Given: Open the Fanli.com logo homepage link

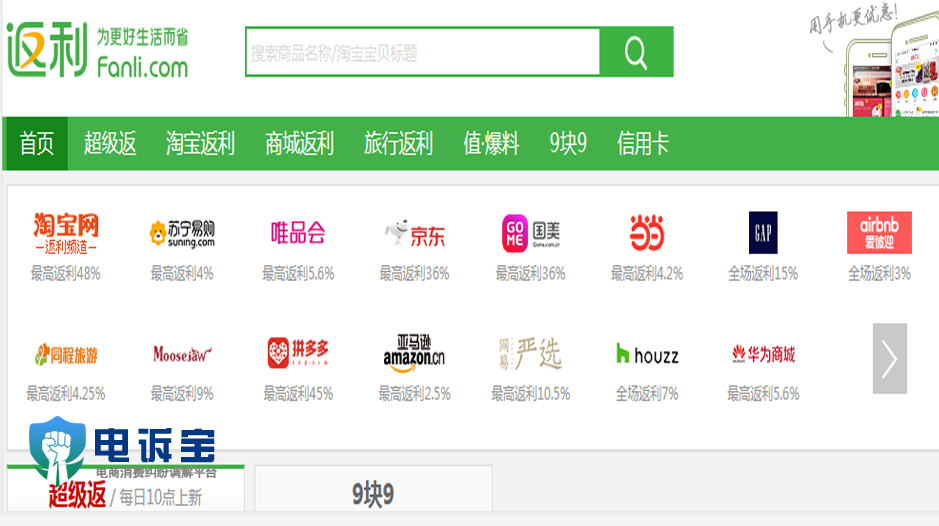Looking at the screenshot, I should pyautogui.click(x=98, y=51).
